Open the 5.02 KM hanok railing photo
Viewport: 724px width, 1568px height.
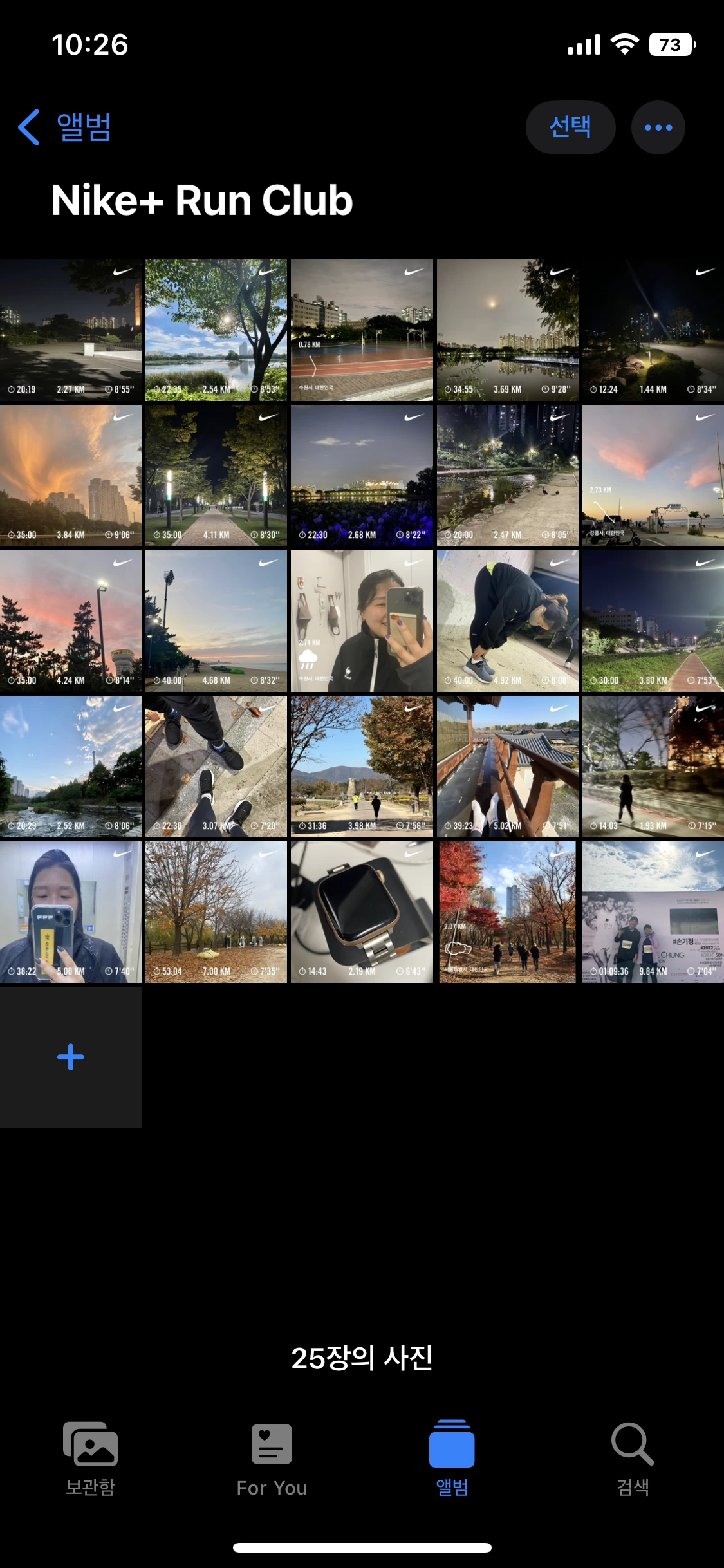click(507, 767)
